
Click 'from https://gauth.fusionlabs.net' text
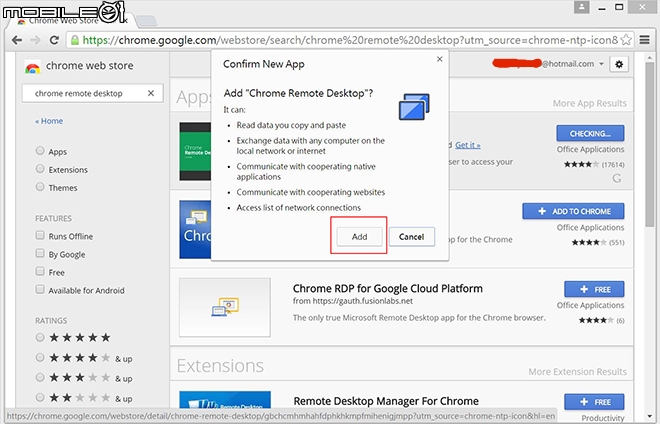pos(353,301)
